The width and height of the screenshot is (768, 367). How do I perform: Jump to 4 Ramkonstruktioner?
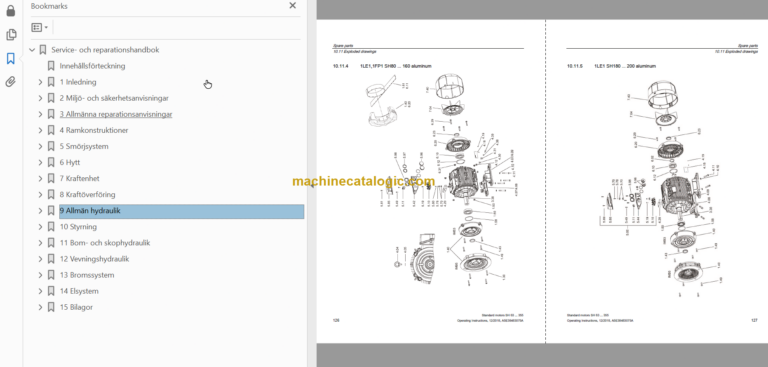[x=94, y=130]
